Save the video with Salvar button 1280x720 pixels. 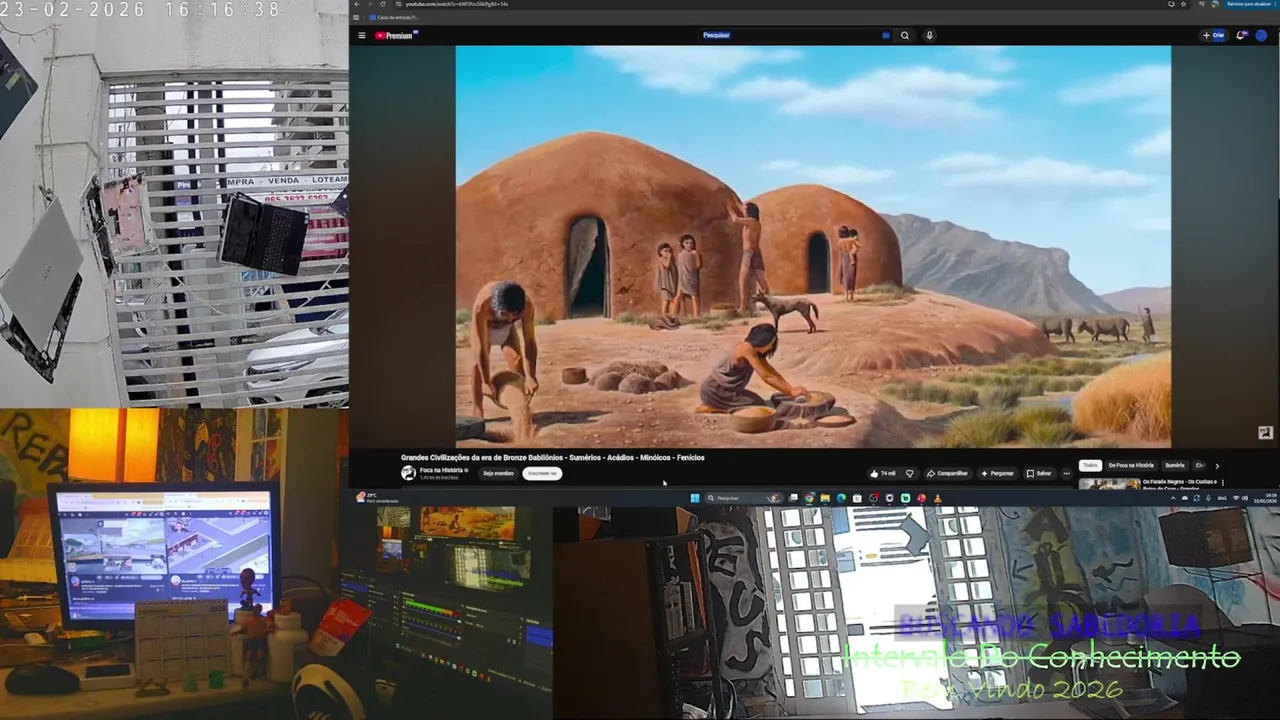click(x=1039, y=474)
